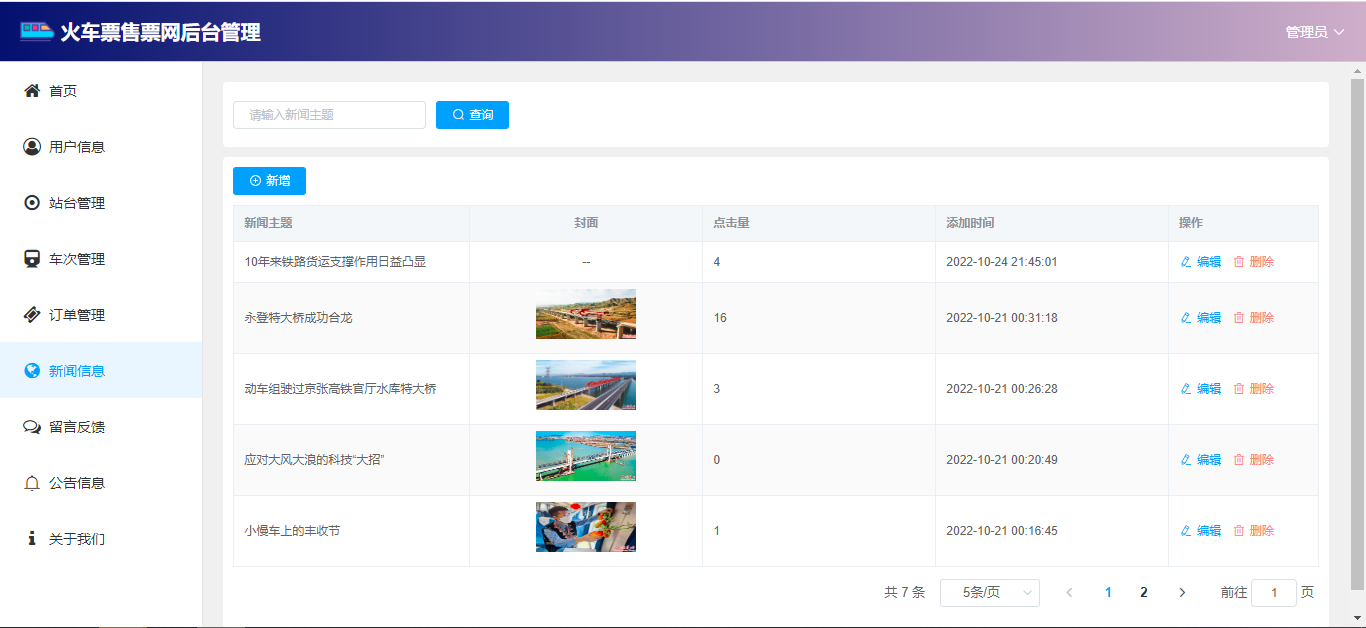Go to next page with right chevron
The image size is (1366, 628).
[x=1182, y=593]
